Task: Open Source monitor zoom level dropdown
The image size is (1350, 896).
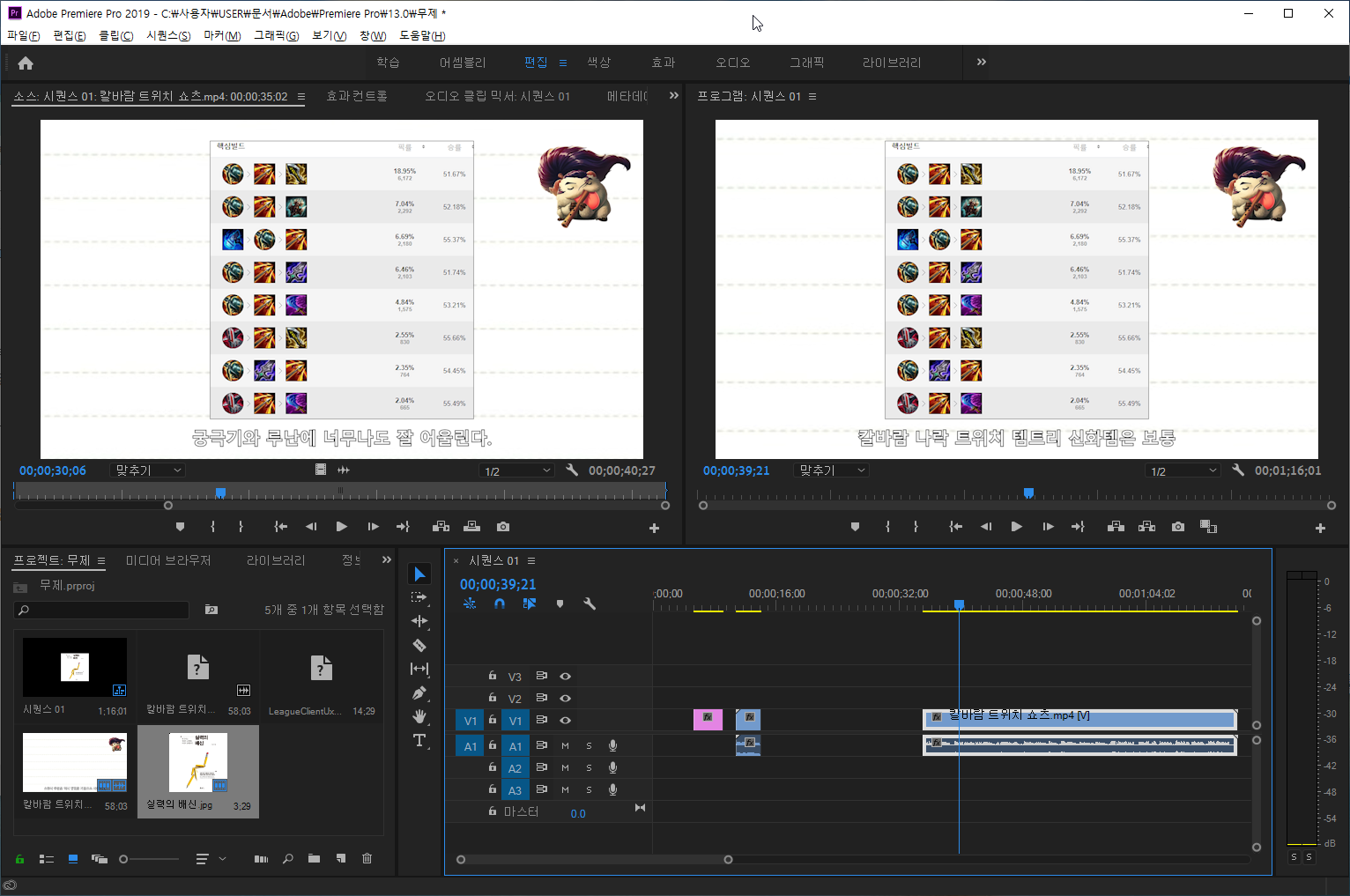Action: (147, 470)
